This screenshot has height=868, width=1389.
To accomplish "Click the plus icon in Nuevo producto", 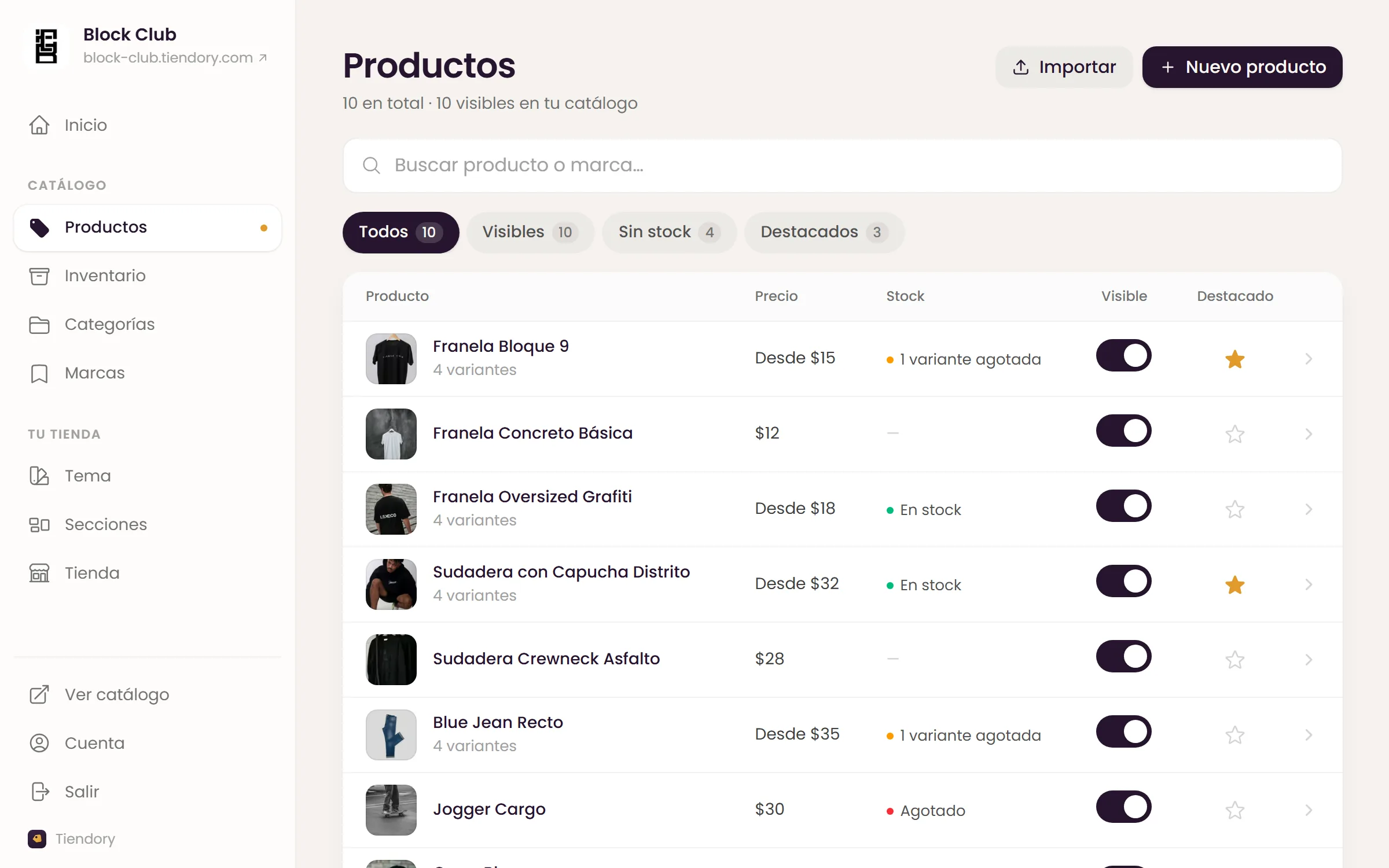I will coord(1168,67).
